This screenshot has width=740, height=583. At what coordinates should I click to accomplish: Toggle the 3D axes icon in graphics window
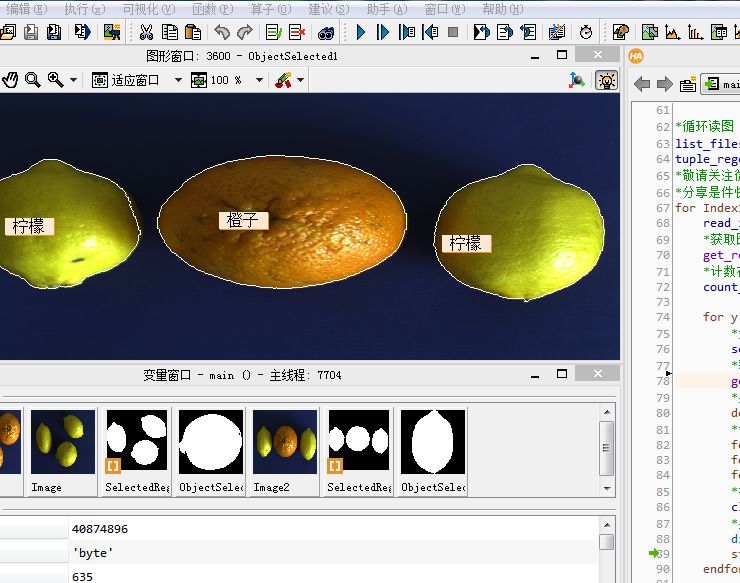click(x=577, y=80)
